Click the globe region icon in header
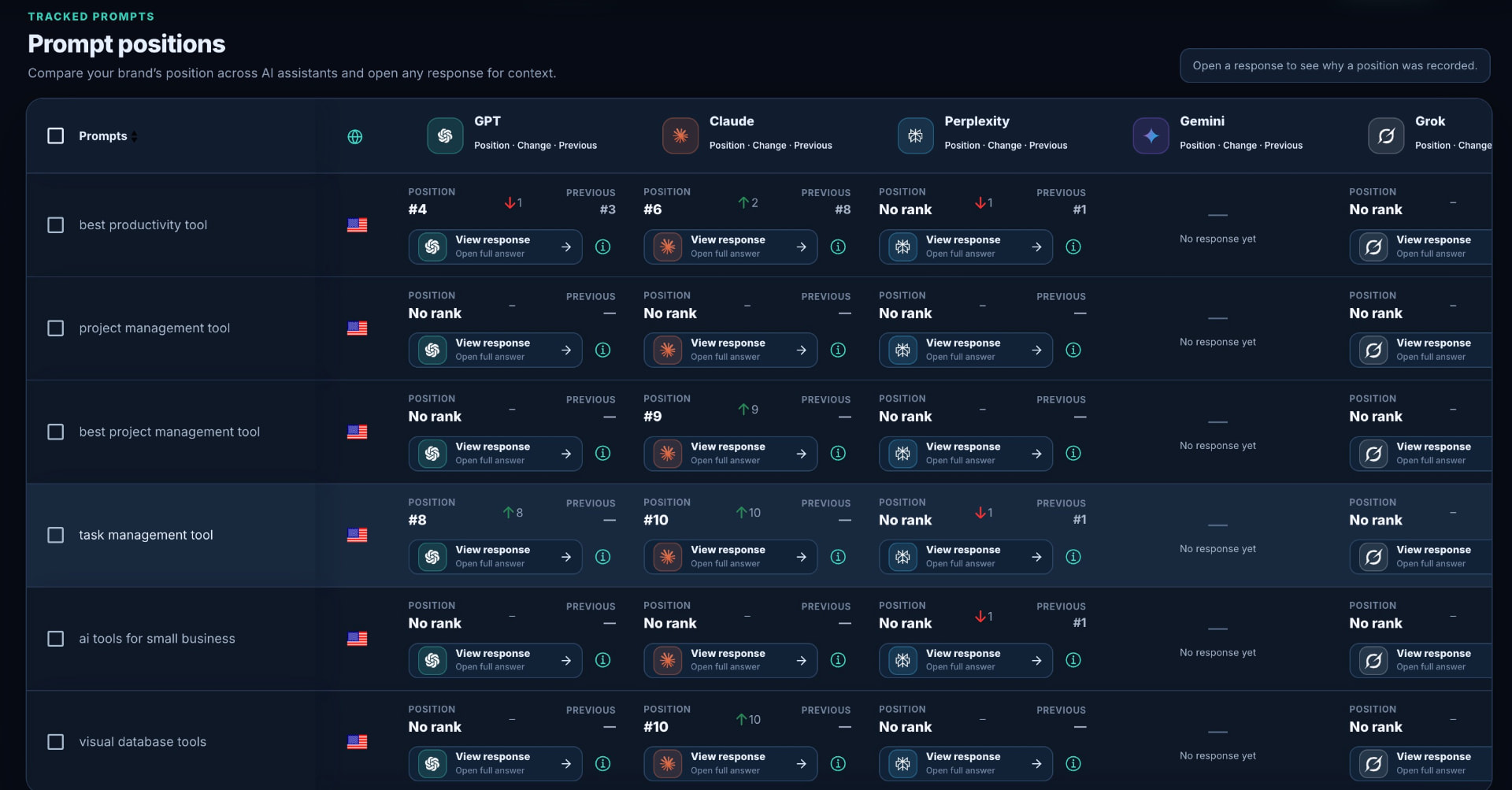The height and width of the screenshot is (790, 1512). (355, 137)
